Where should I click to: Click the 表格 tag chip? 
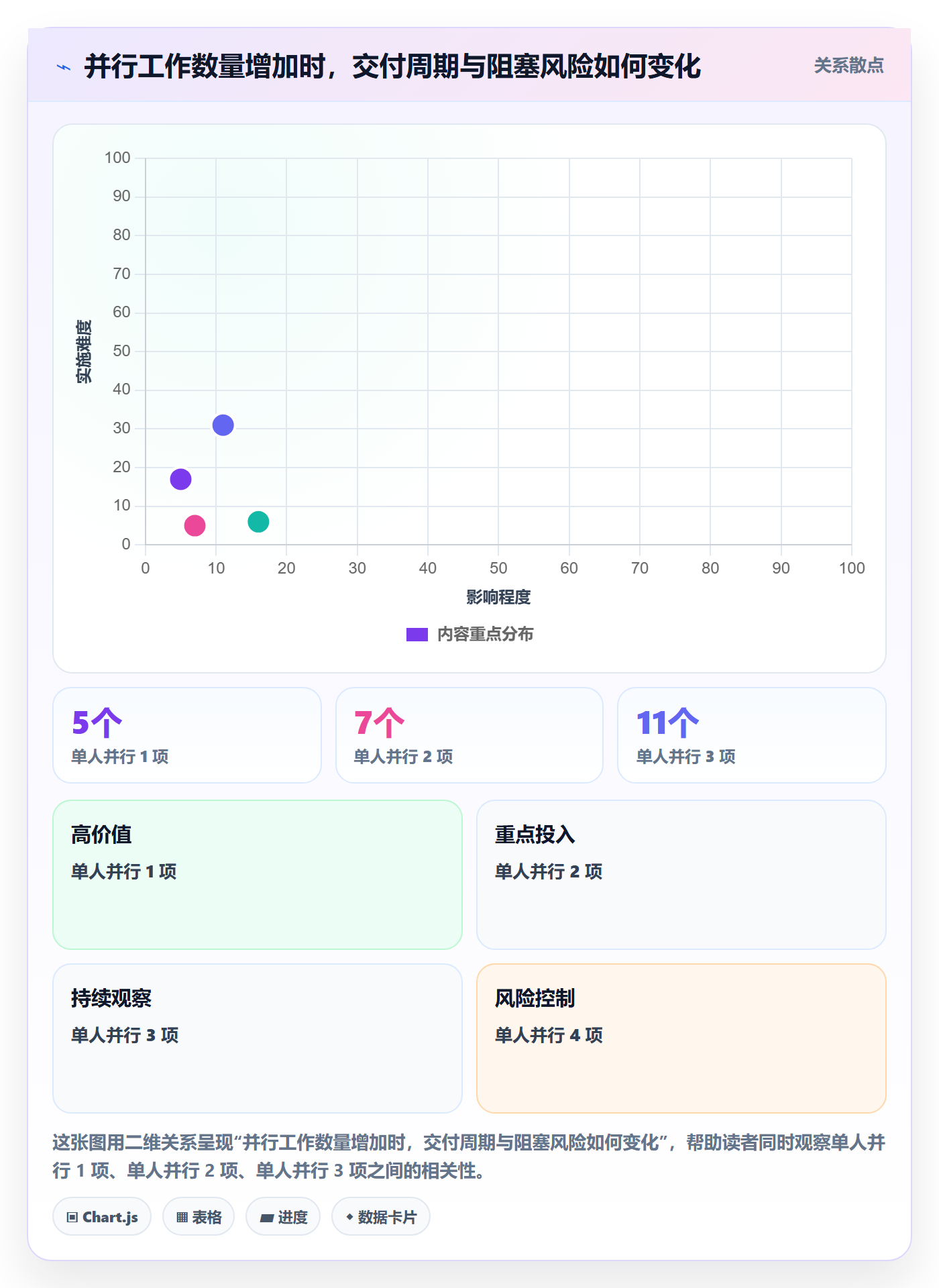(x=199, y=1217)
